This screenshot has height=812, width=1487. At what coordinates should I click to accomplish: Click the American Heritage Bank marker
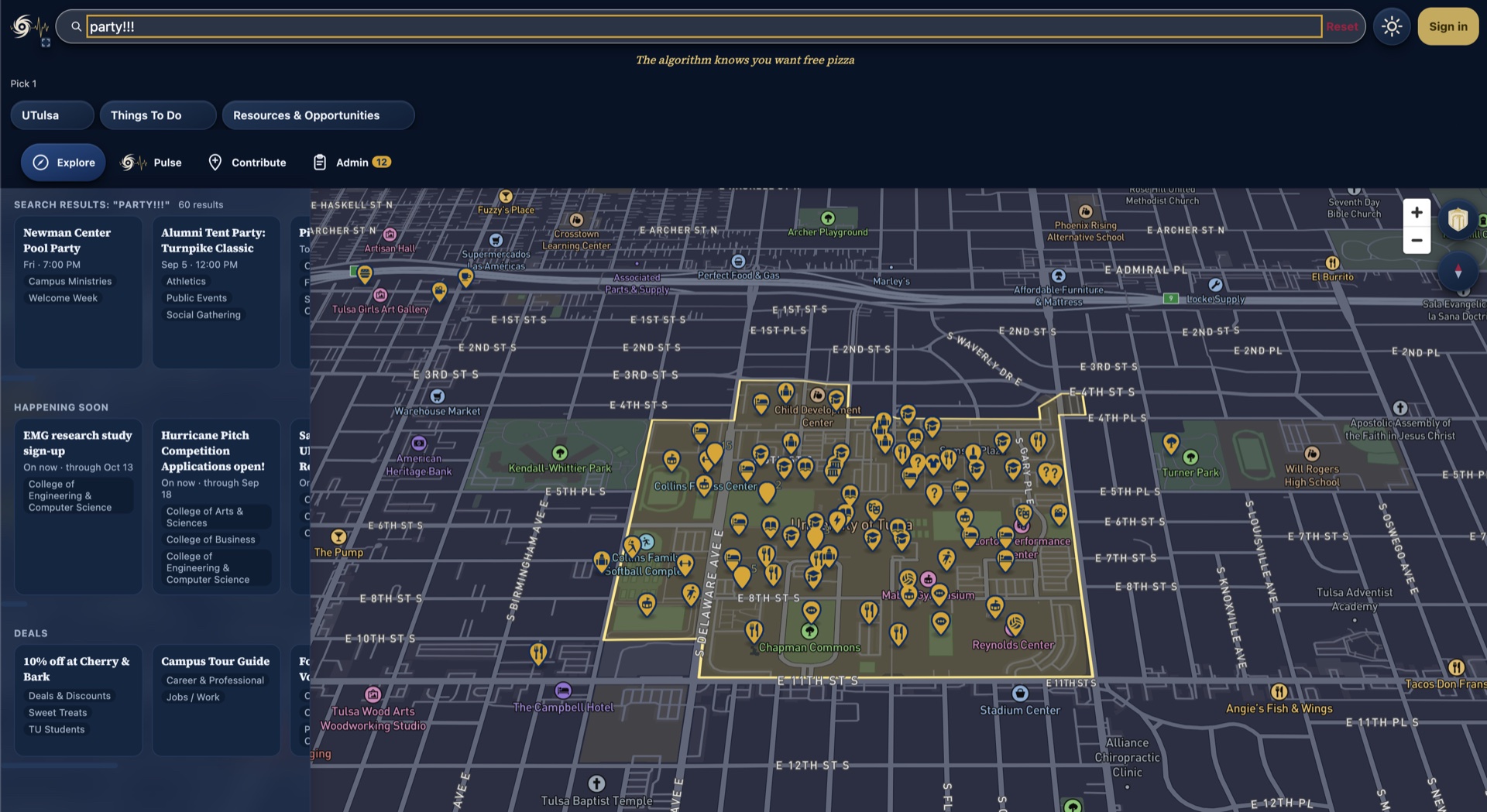click(419, 444)
